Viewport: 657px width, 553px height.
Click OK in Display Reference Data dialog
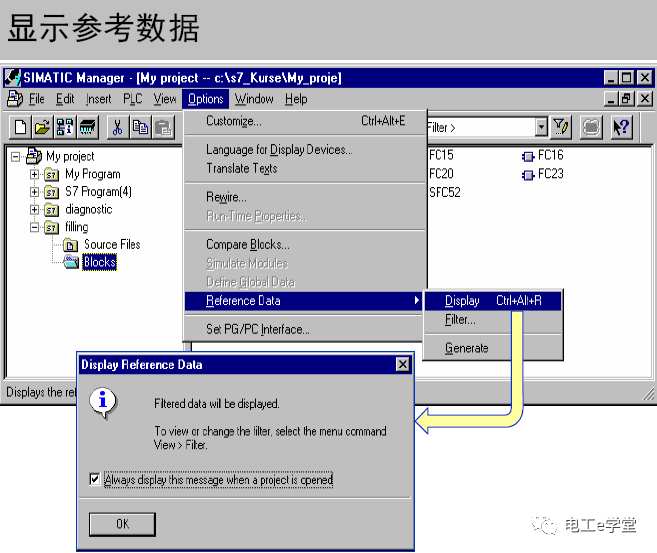[122, 524]
